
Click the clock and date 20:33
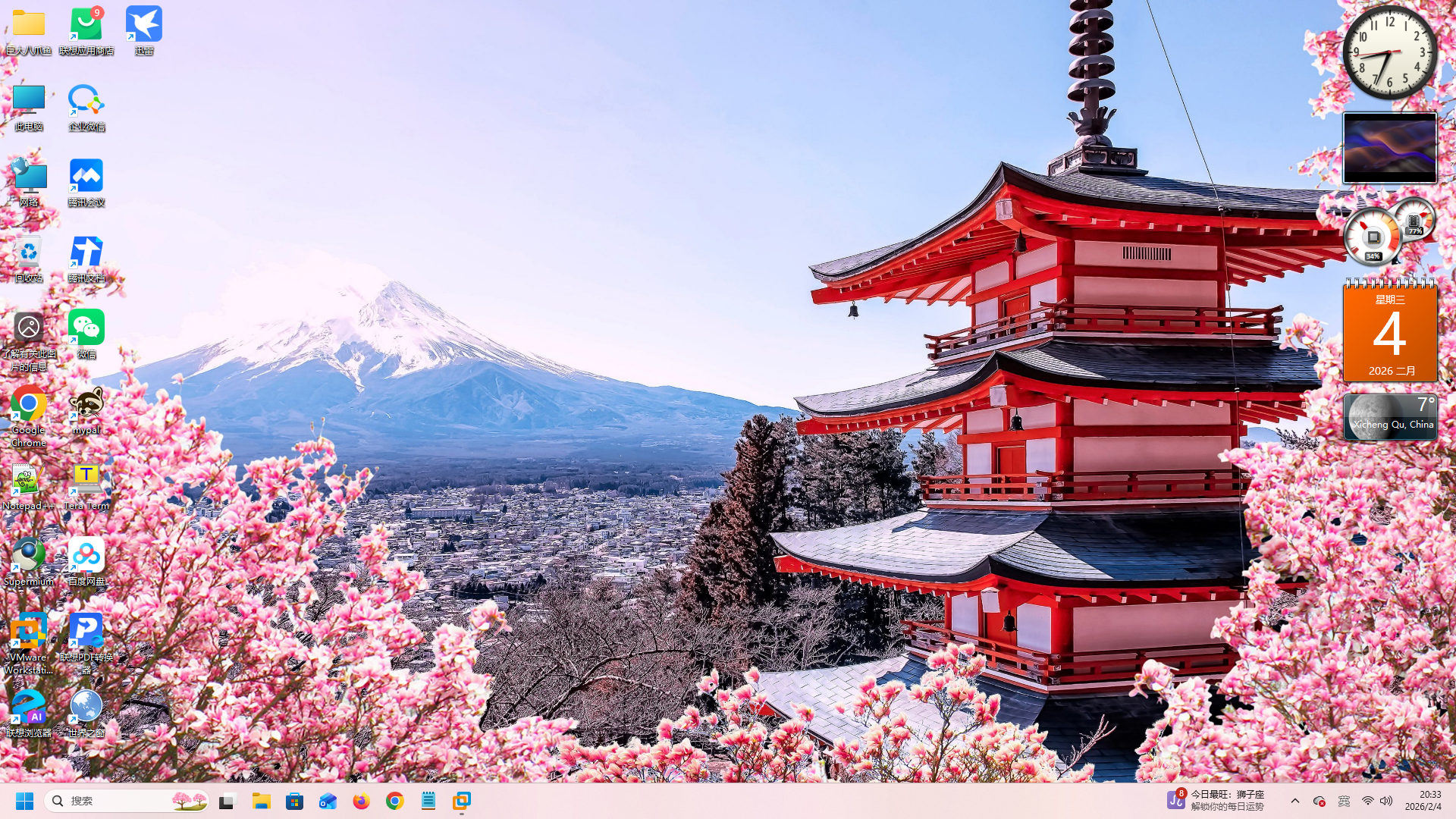[1423, 800]
